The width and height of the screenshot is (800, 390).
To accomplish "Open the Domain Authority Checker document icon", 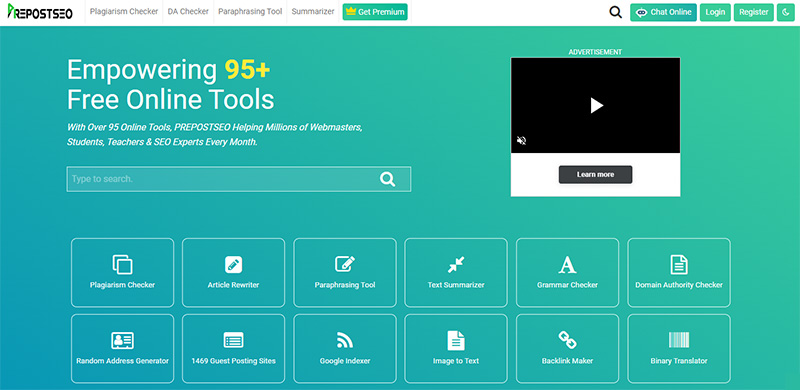I will point(679,264).
